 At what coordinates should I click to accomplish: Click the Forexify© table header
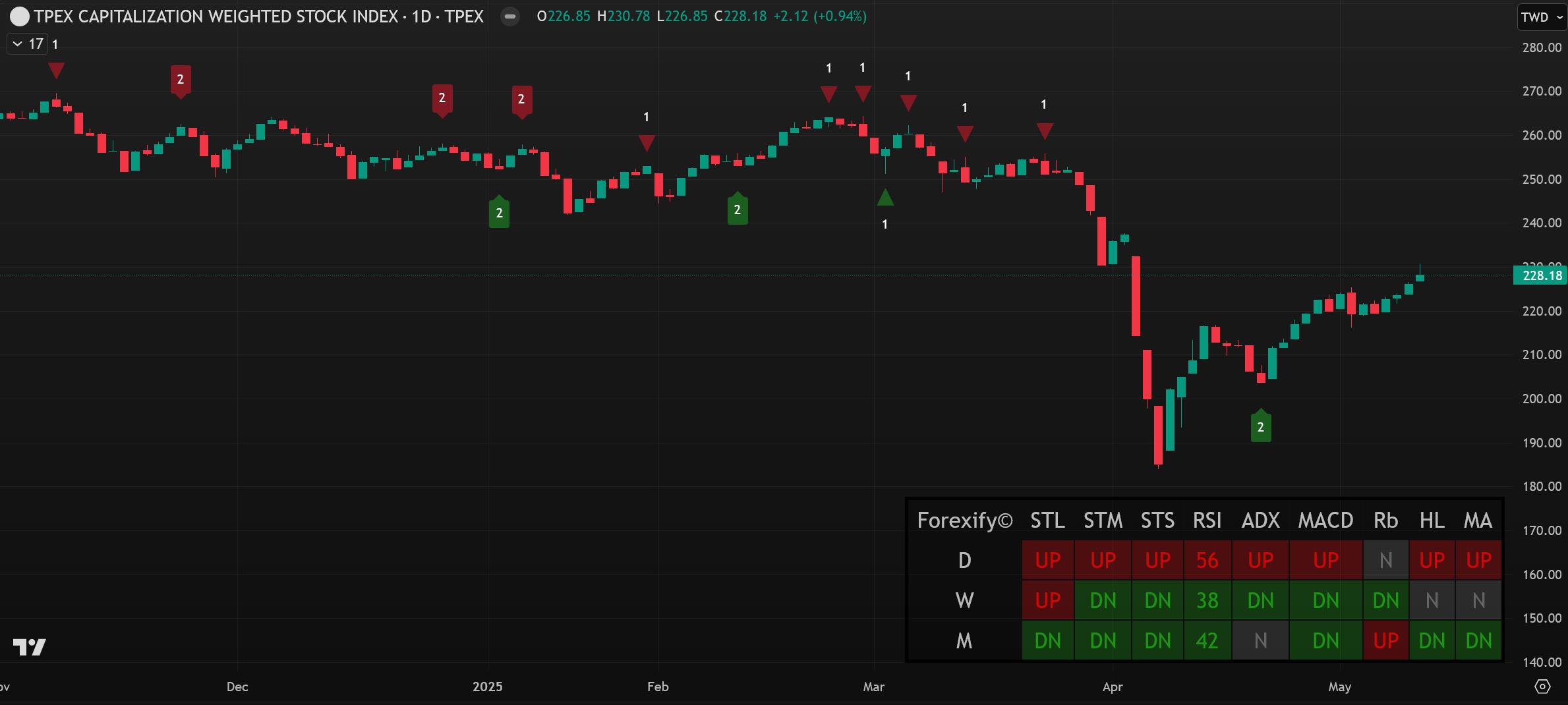[x=965, y=521]
